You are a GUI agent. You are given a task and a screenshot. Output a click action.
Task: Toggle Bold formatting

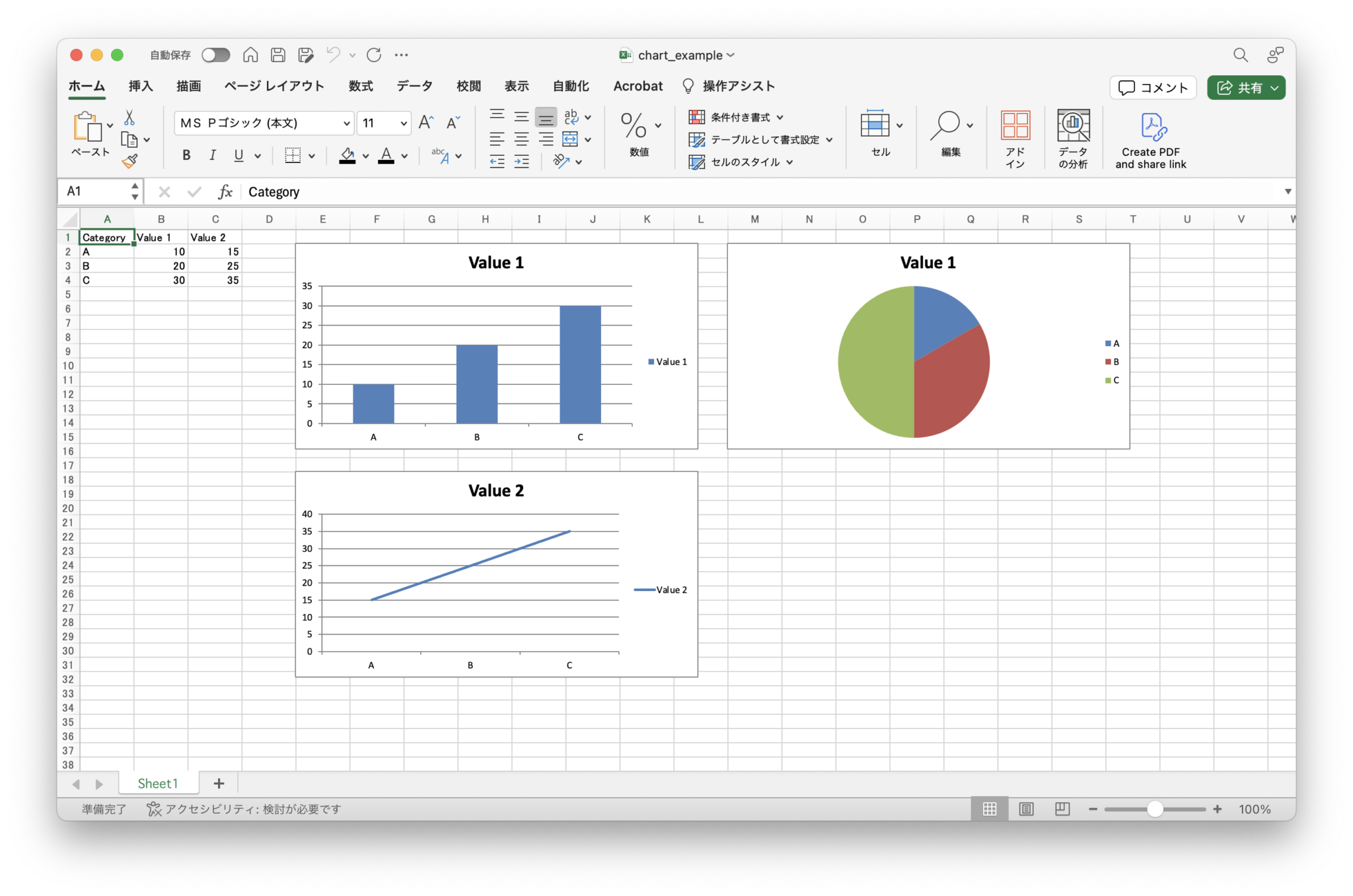click(186, 155)
